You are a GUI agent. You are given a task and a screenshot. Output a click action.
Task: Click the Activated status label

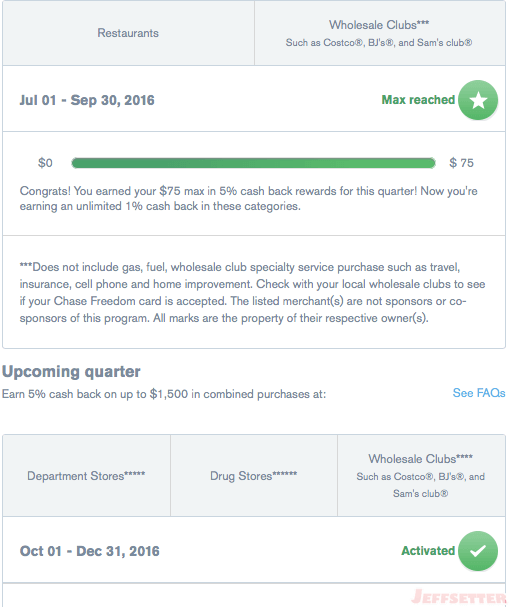point(428,550)
